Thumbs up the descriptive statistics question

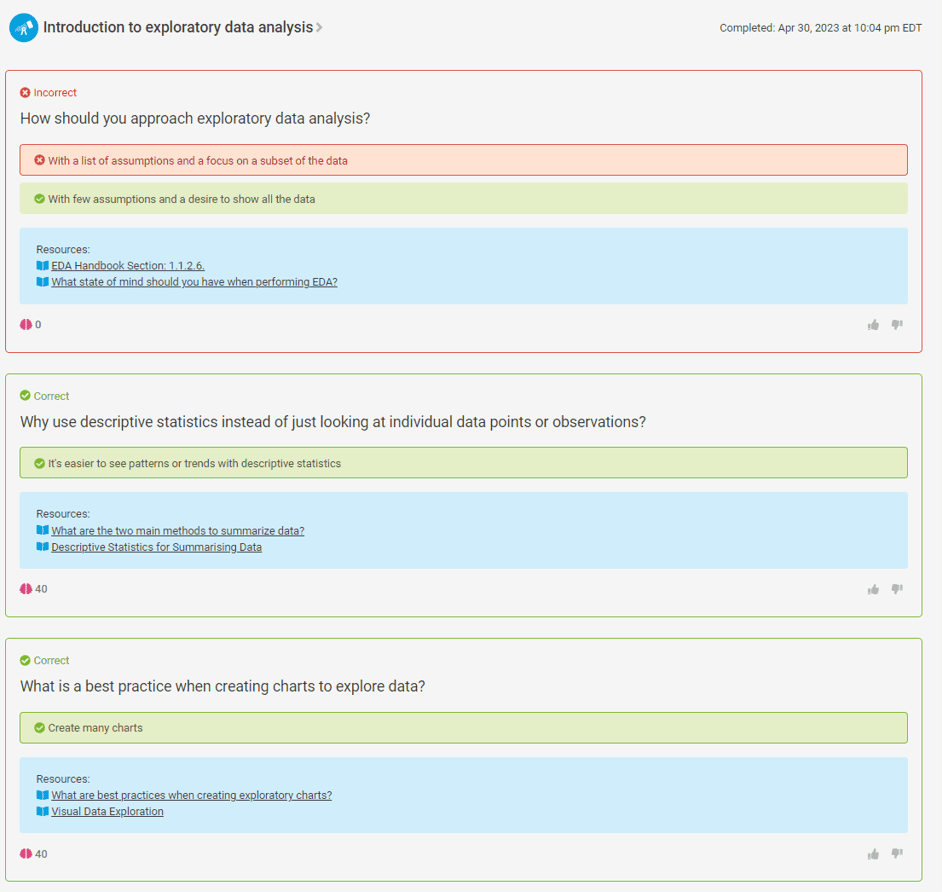click(873, 589)
